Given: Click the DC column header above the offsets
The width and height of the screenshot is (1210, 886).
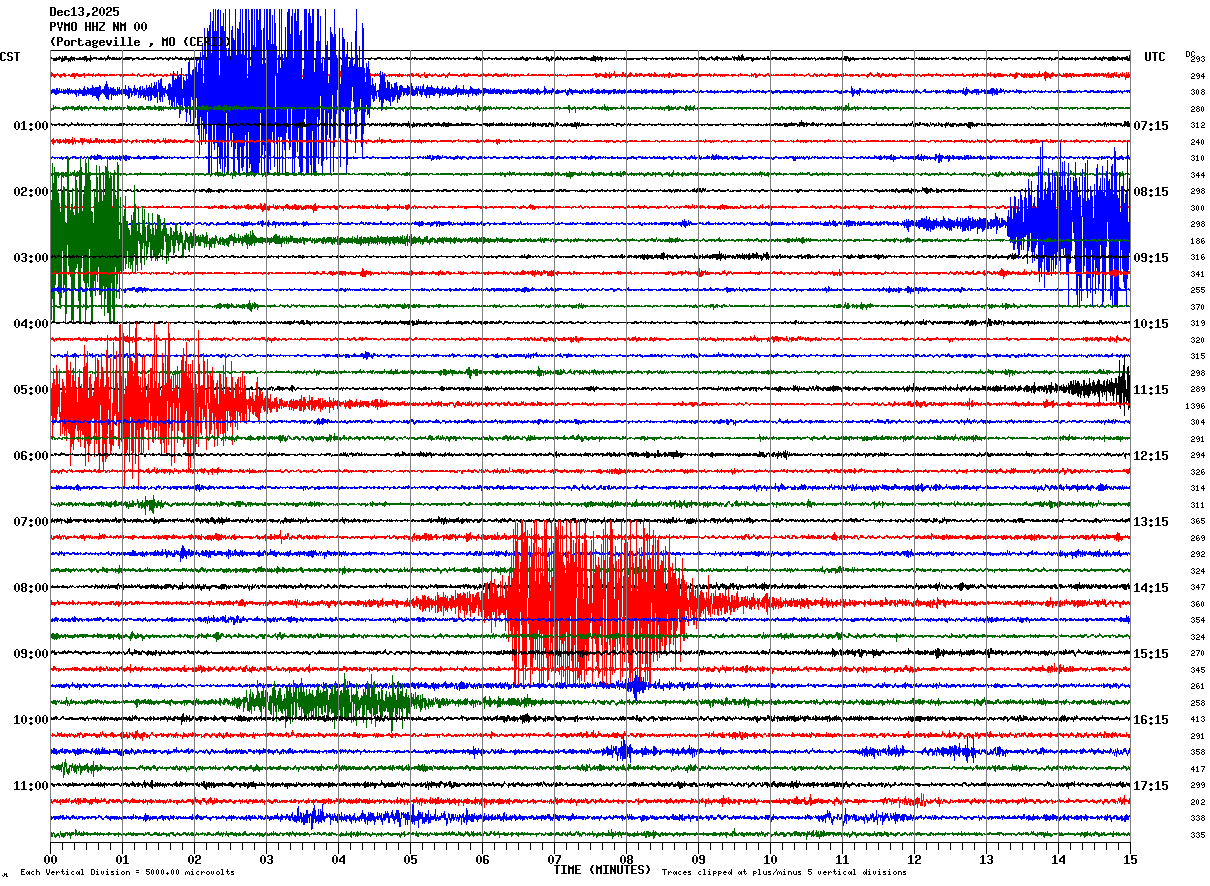Looking at the screenshot, I should point(1190,54).
